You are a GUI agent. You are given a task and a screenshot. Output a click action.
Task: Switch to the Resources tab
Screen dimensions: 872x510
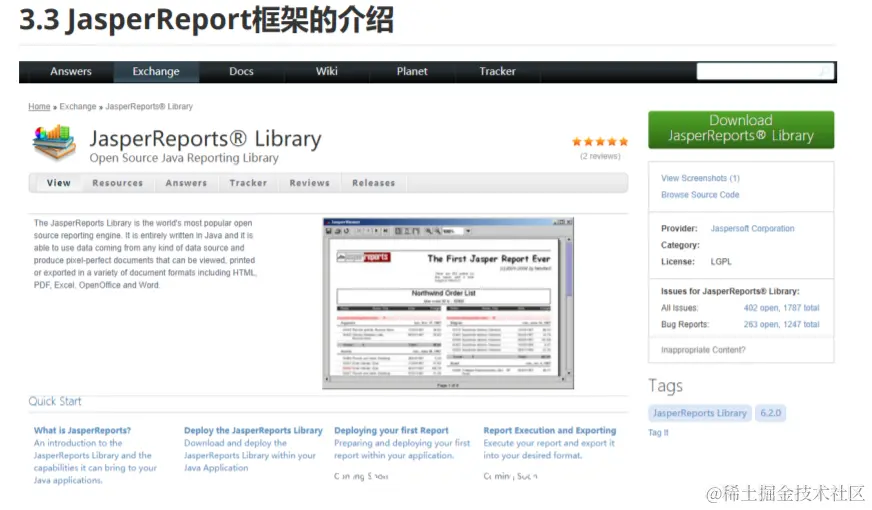coord(117,182)
